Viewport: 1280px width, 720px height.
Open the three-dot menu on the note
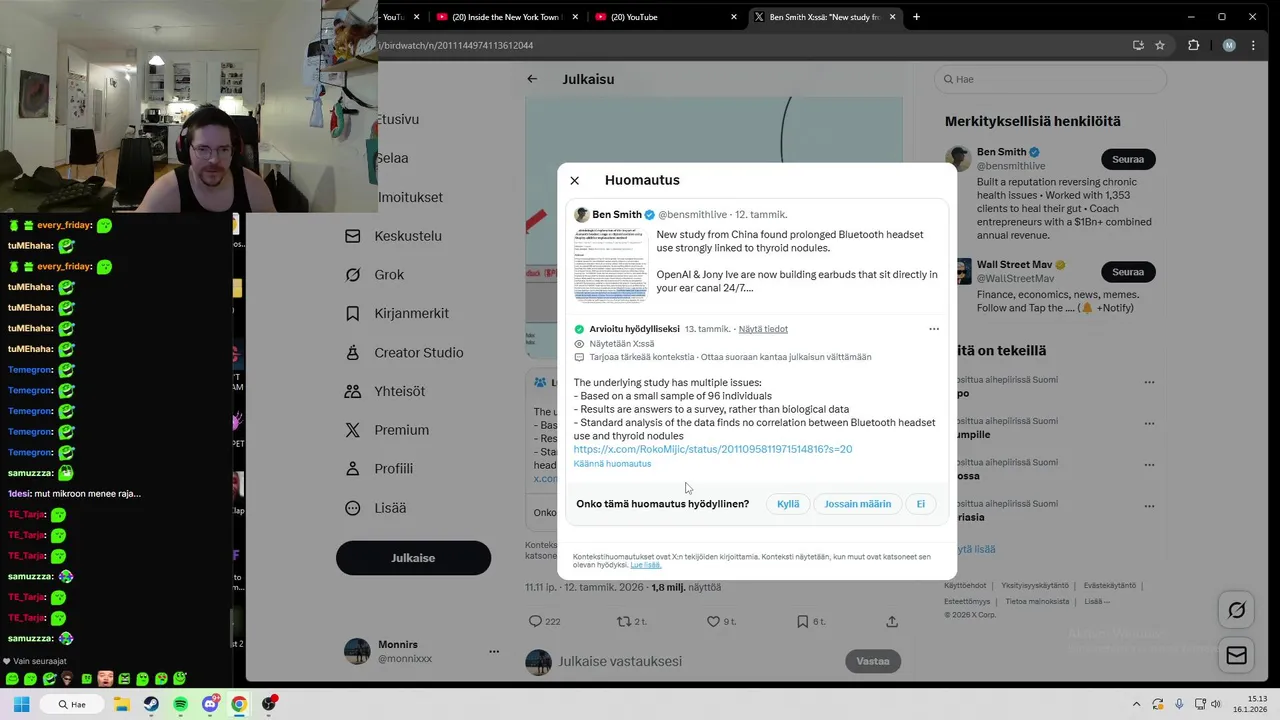coord(934,329)
